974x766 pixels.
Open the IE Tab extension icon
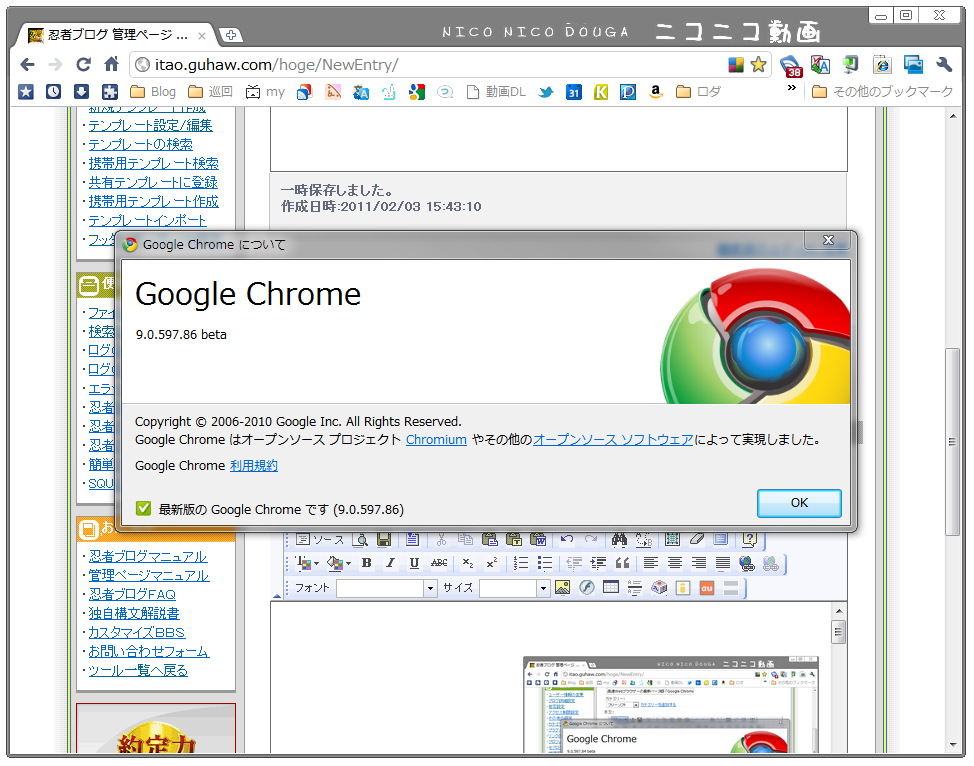[x=882, y=65]
